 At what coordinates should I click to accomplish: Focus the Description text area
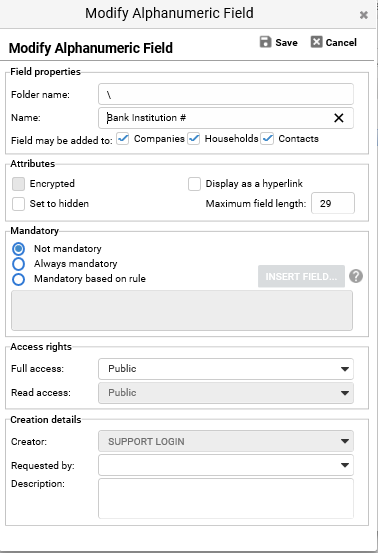(226, 498)
